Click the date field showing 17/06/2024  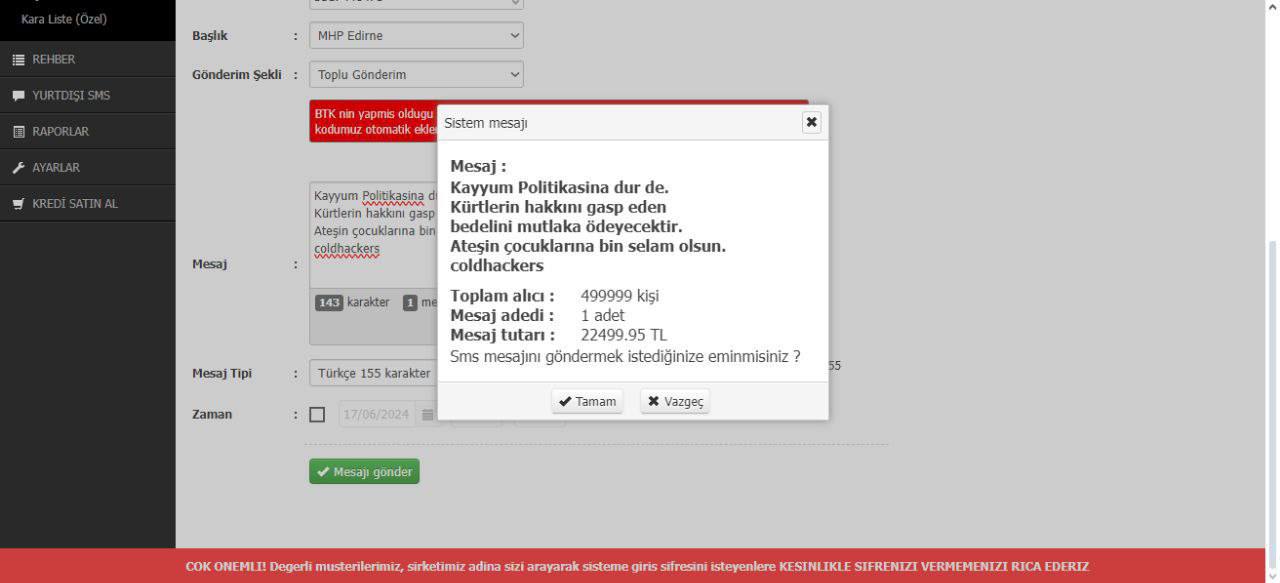pyautogui.click(x=376, y=414)
